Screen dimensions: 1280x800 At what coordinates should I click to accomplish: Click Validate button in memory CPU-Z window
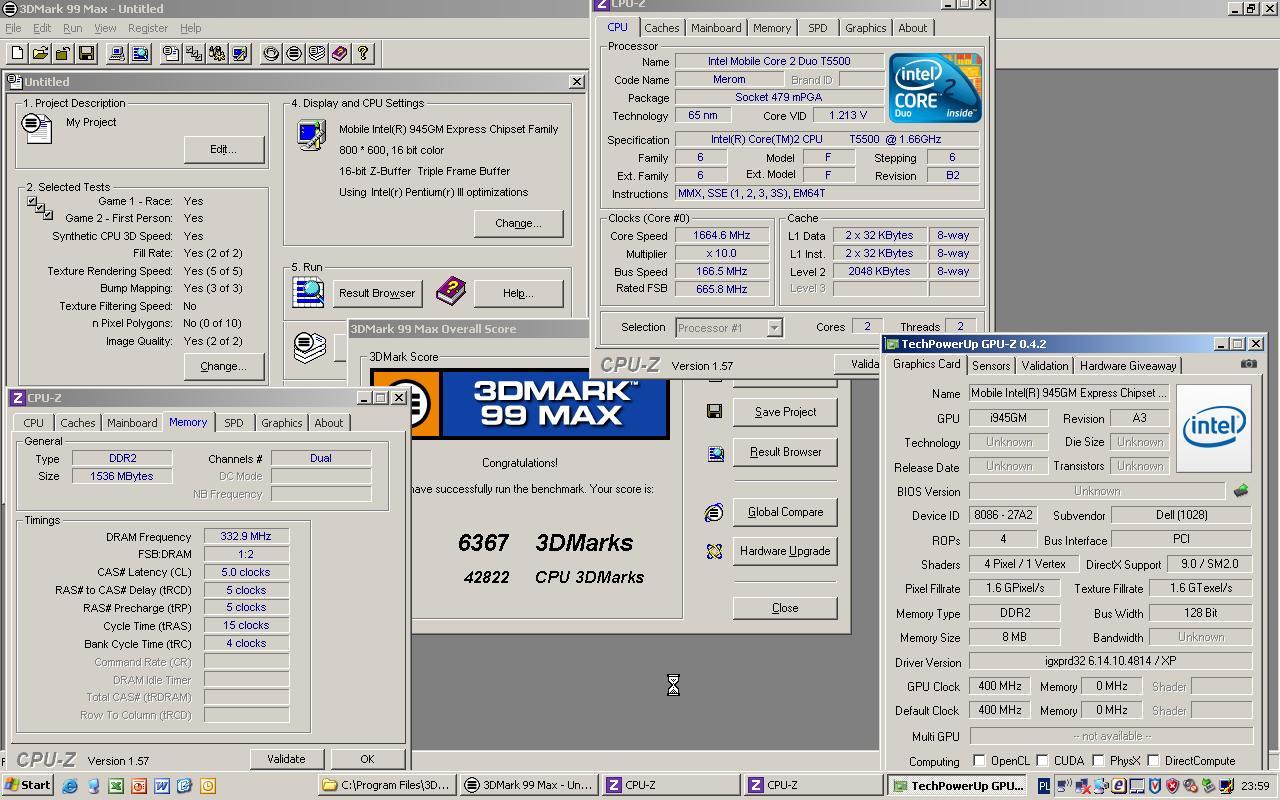tap(286, 759)
